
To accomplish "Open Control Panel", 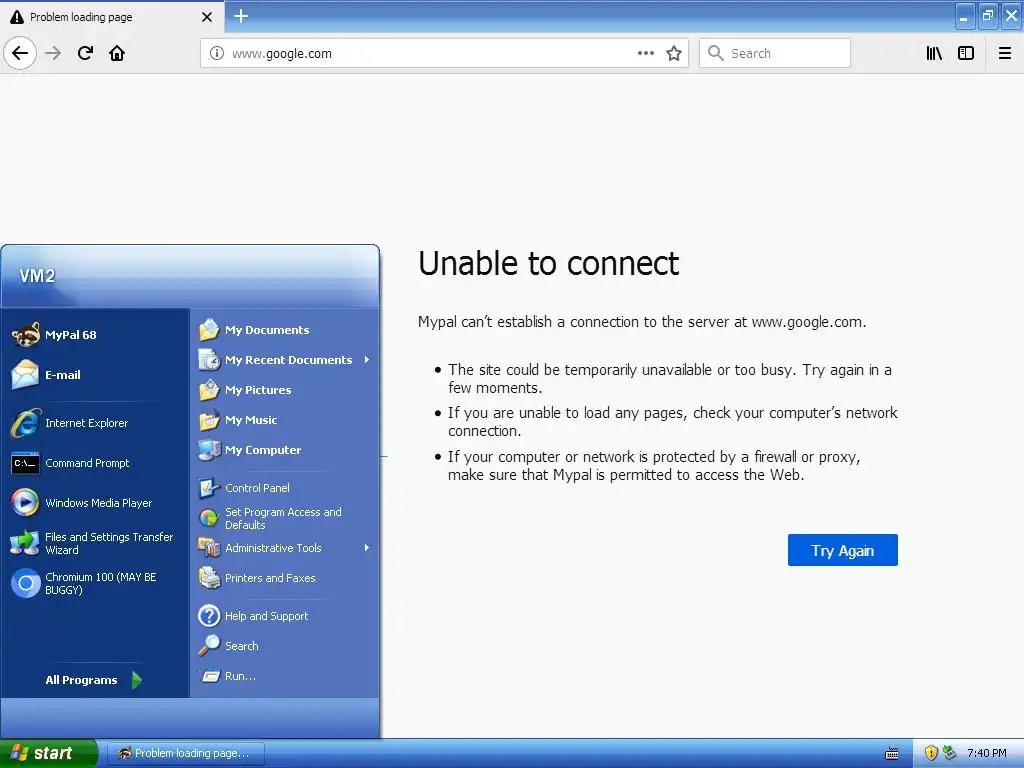I will point(285,488).
